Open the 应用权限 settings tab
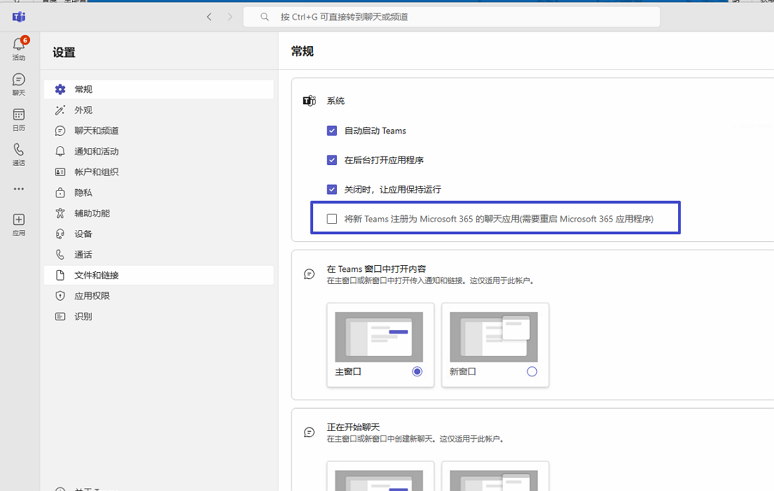Image resolution: width=774 pixels, height=491 pixels. pyautogui.click(x=158, y=296)
